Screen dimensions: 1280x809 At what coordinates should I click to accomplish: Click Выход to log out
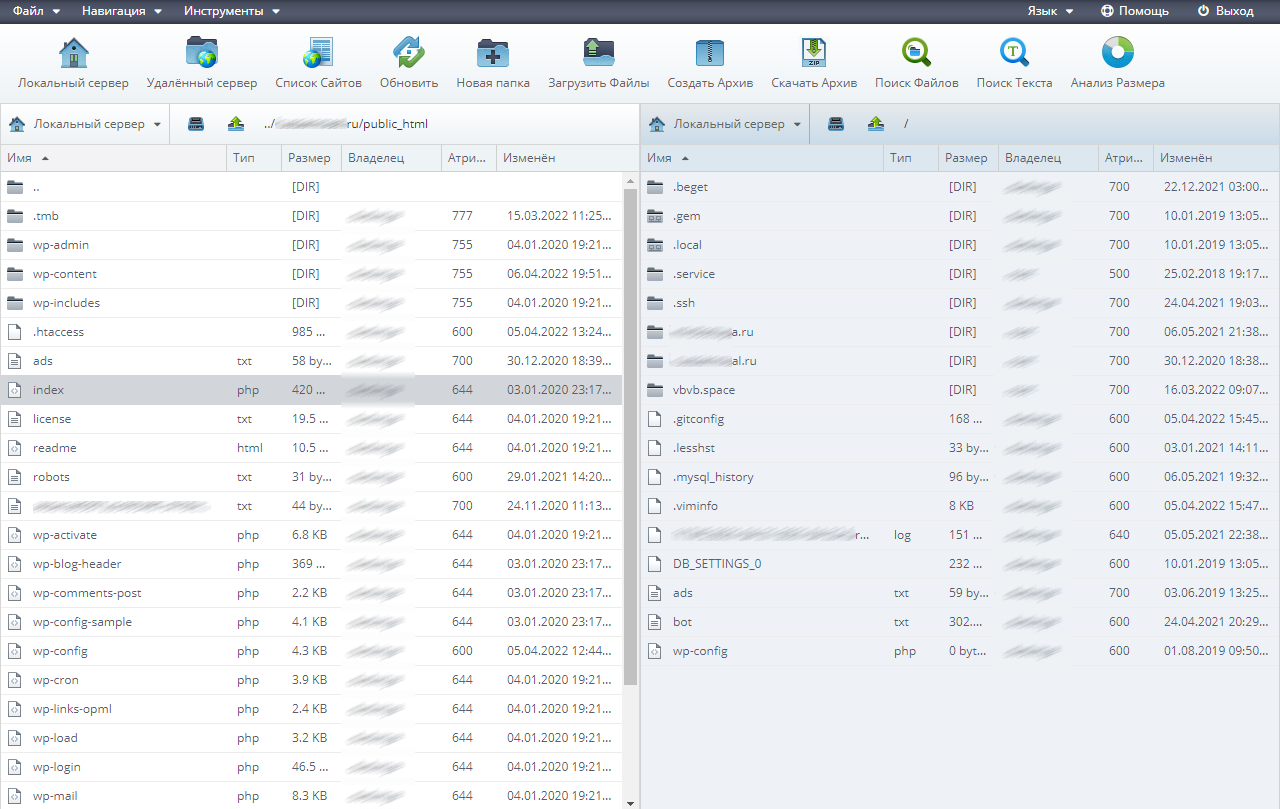point(1226,11)
